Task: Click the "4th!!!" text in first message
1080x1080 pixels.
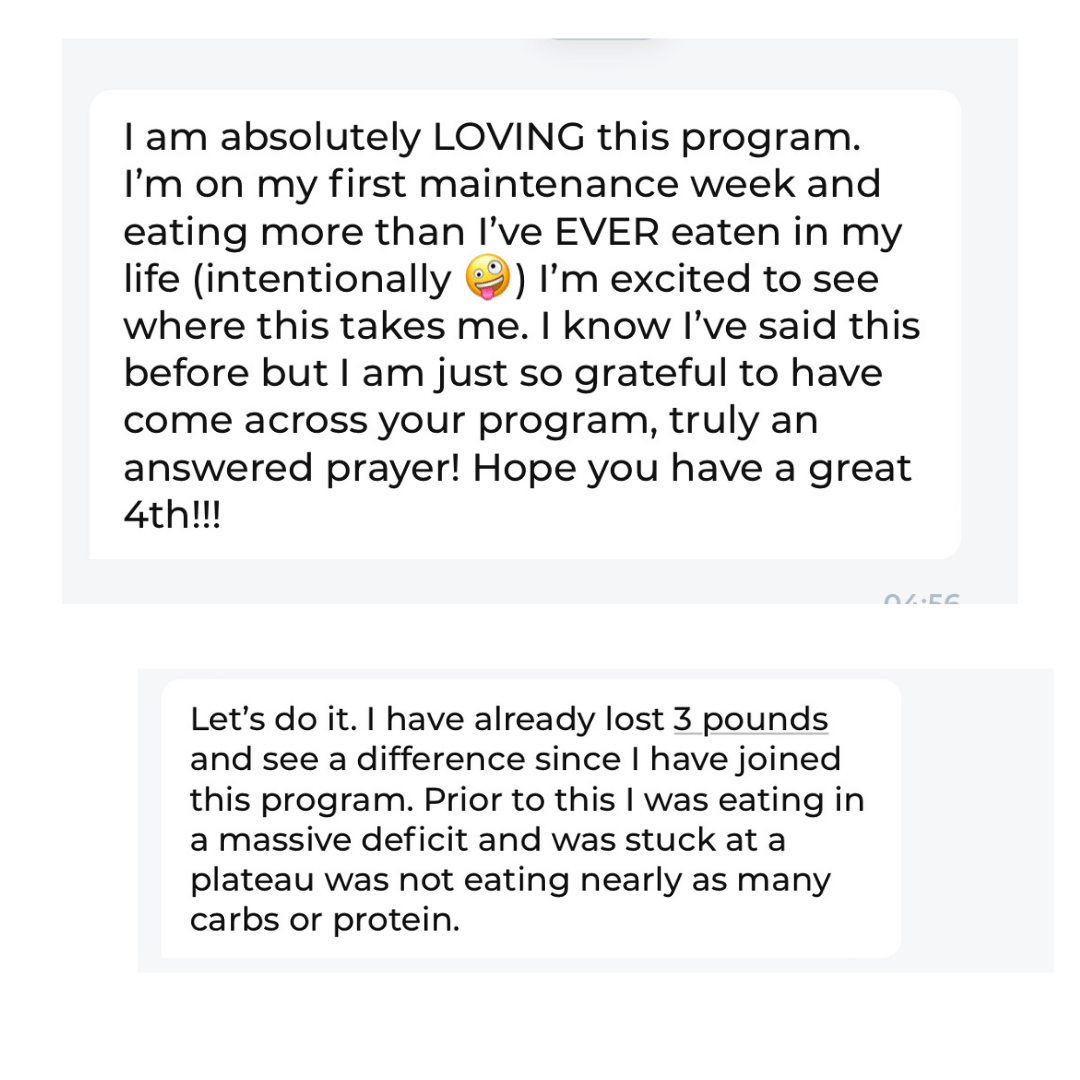Action: [171, 516]
